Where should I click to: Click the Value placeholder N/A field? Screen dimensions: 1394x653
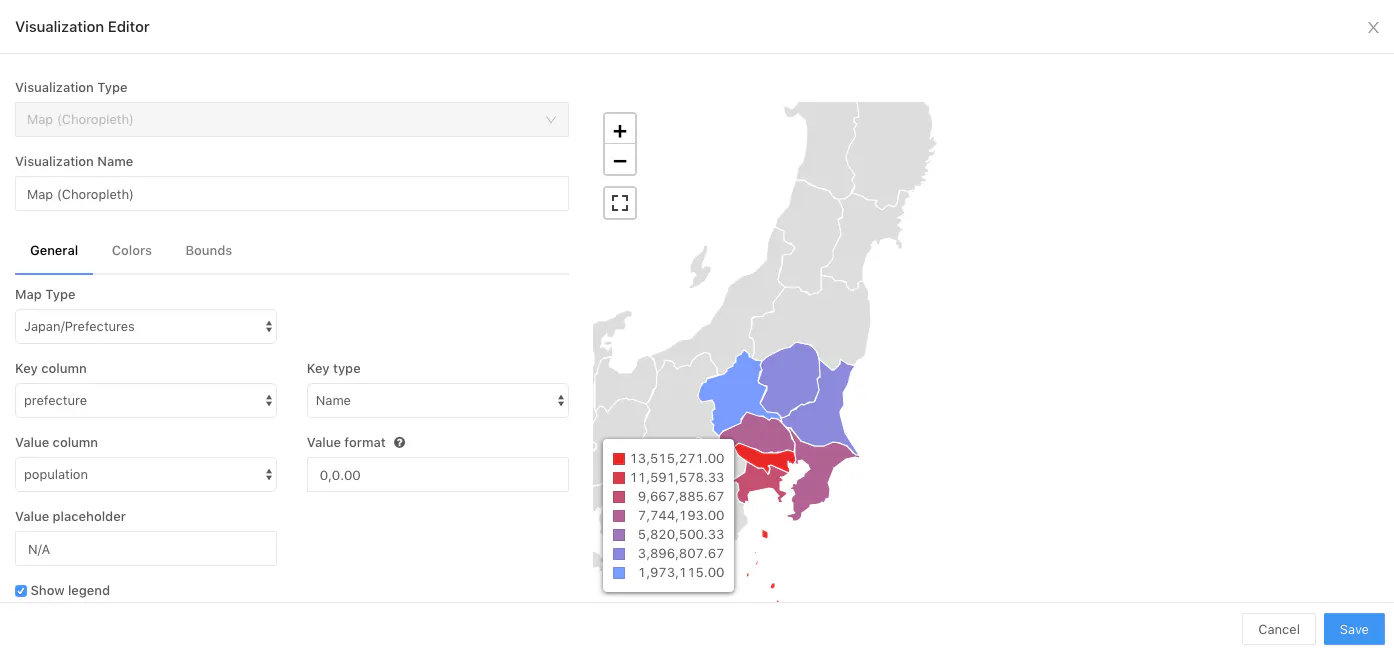click(145, 548)
